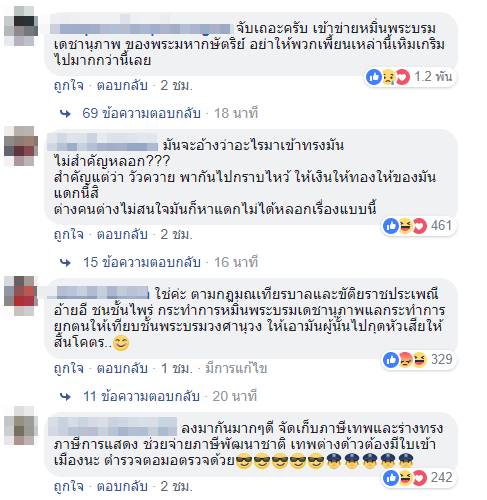
Task: Expand 11 ข้อความตอบกลับ replies
Action: 141,396
